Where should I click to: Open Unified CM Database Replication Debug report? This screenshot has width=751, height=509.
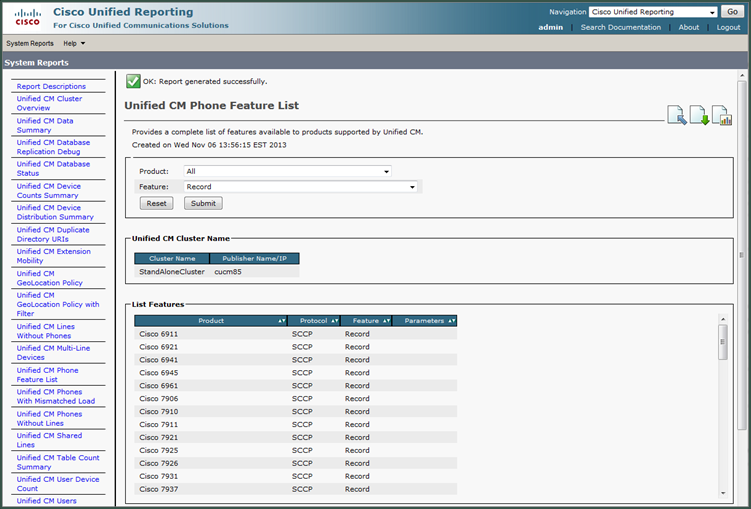tap(53, 147)
